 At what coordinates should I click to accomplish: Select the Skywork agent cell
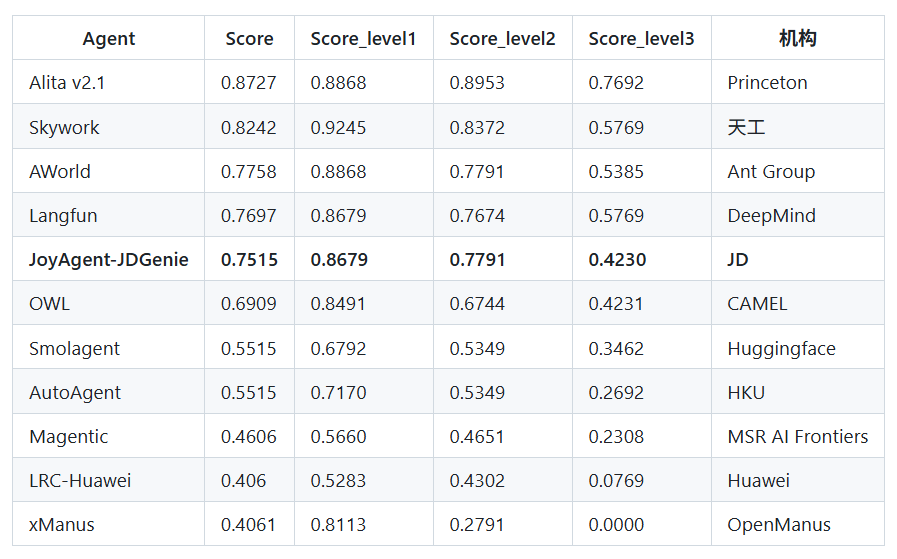point(109,126)
